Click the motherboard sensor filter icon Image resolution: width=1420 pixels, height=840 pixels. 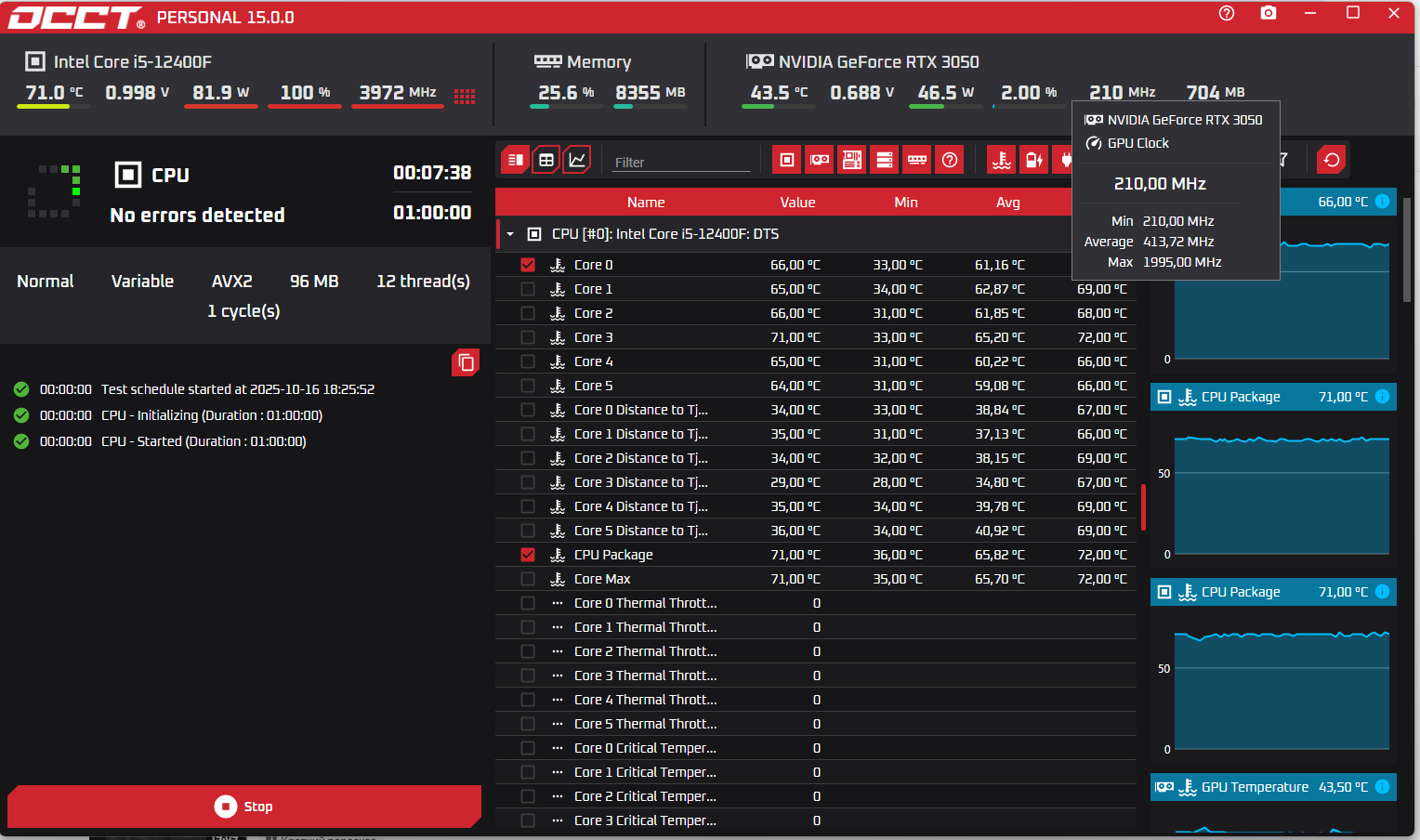point(851,160)
